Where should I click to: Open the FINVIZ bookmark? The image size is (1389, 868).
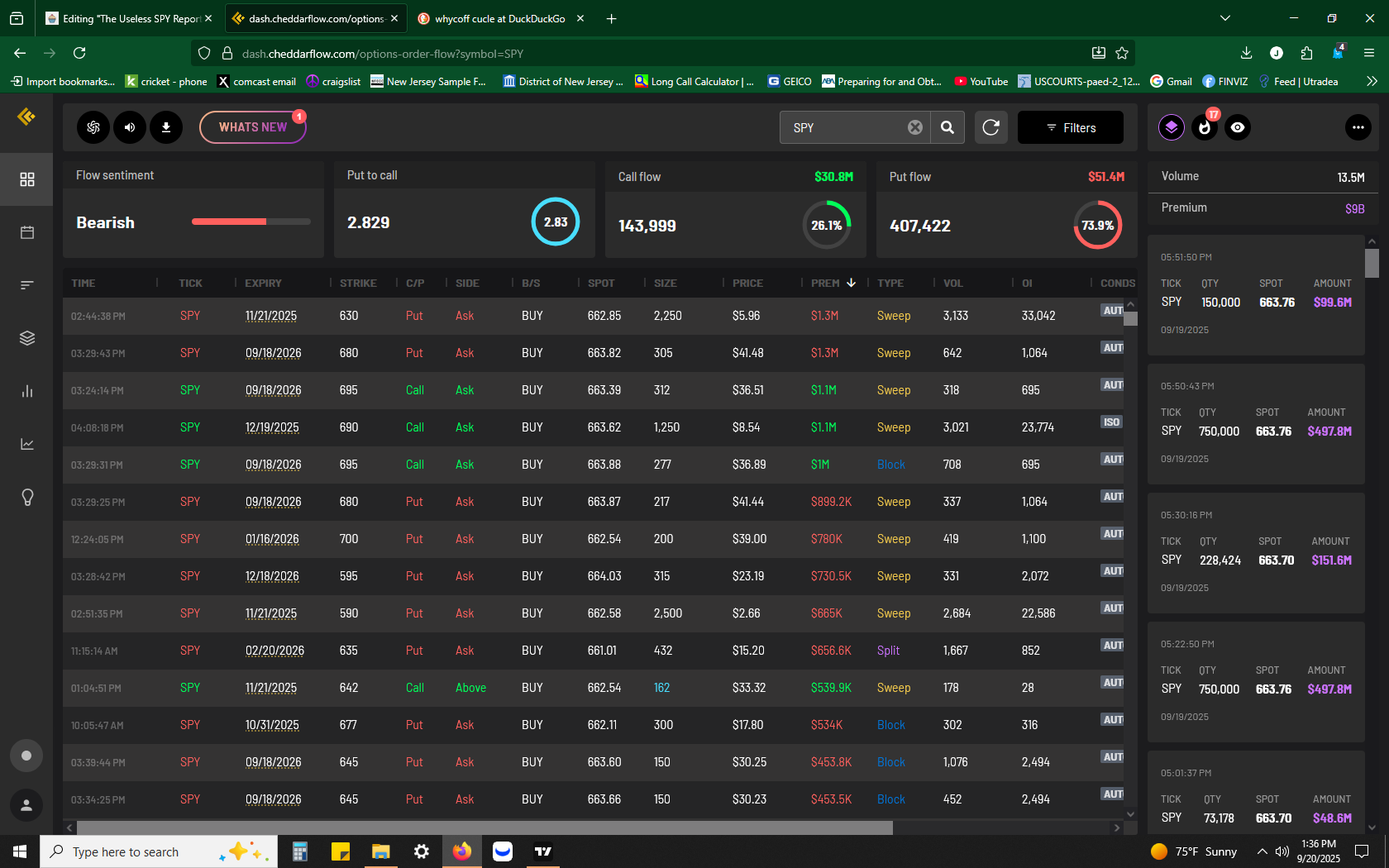click(1225, 81)
